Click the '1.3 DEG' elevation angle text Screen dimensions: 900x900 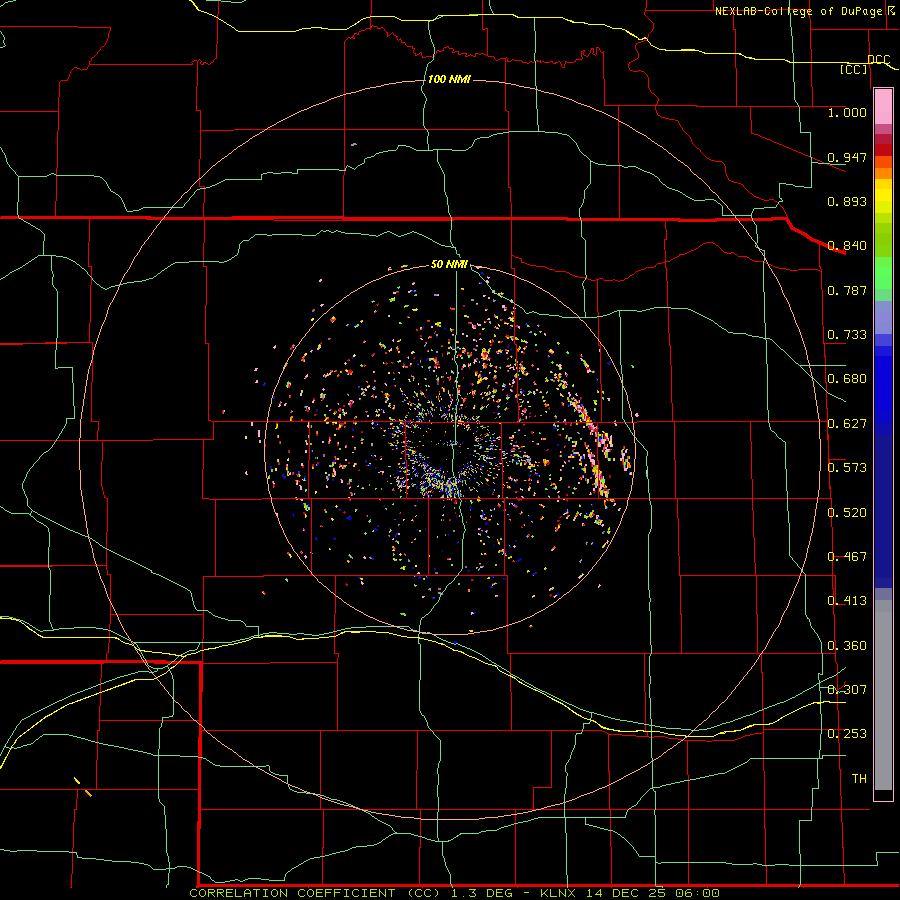click(483, 893)
